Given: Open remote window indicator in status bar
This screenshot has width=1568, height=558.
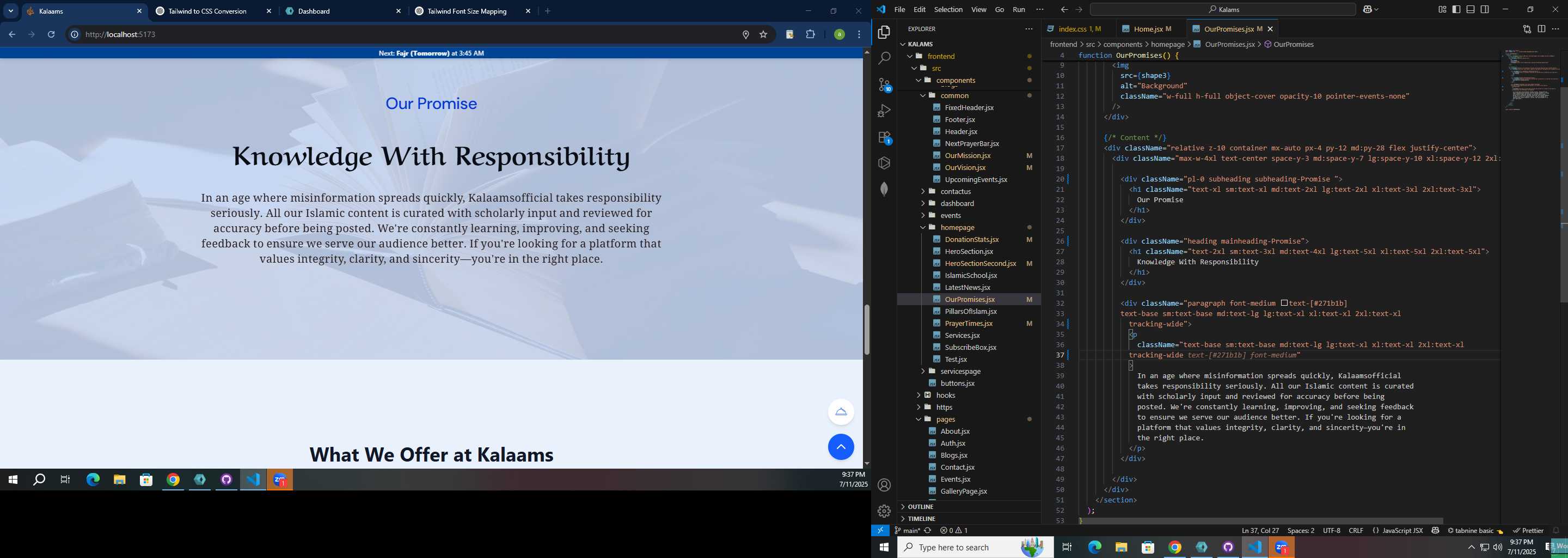Looking at the screenshot, I should pos(880,531).
